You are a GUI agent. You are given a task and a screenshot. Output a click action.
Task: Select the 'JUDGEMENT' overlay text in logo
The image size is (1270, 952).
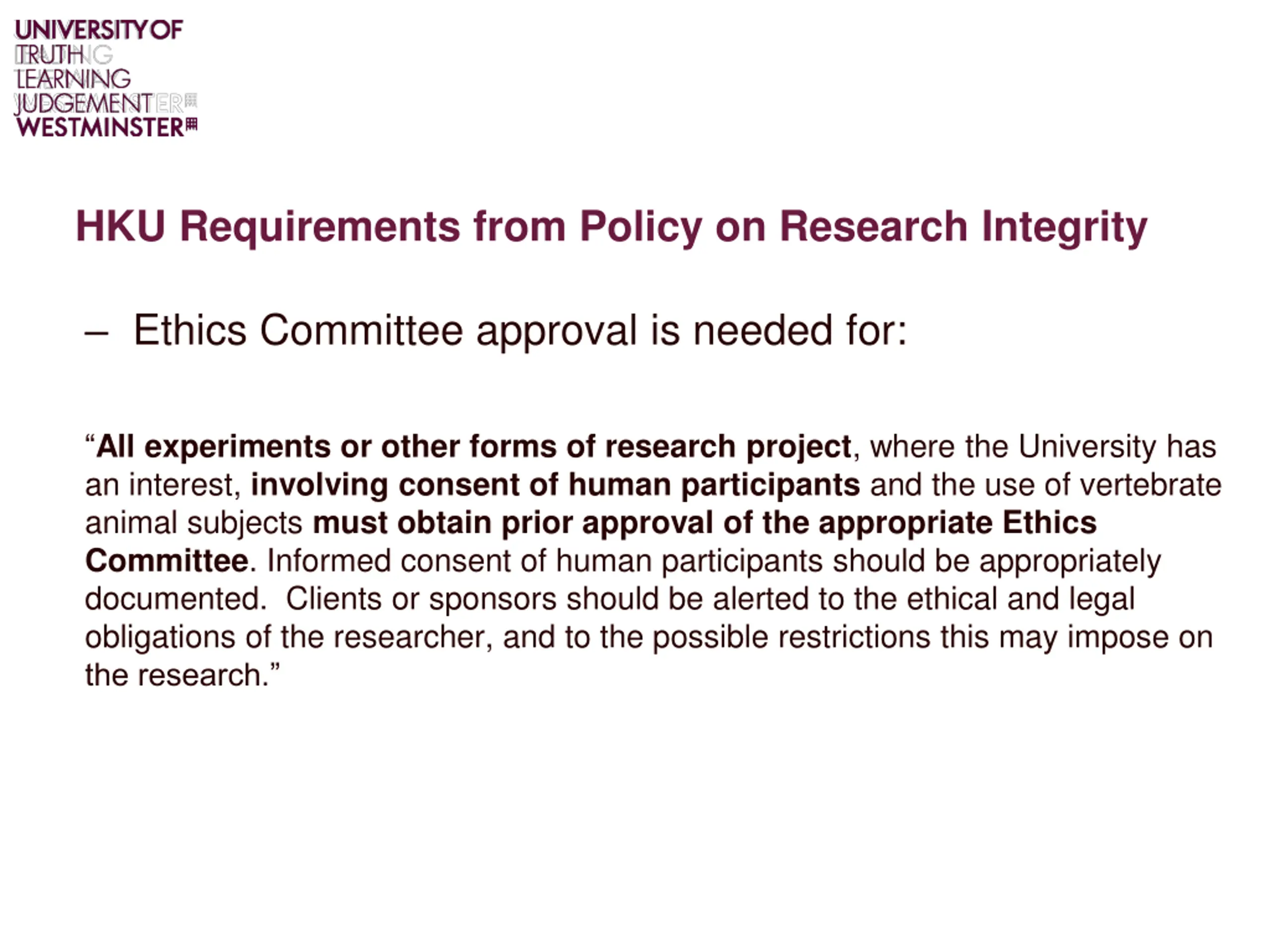84,104
